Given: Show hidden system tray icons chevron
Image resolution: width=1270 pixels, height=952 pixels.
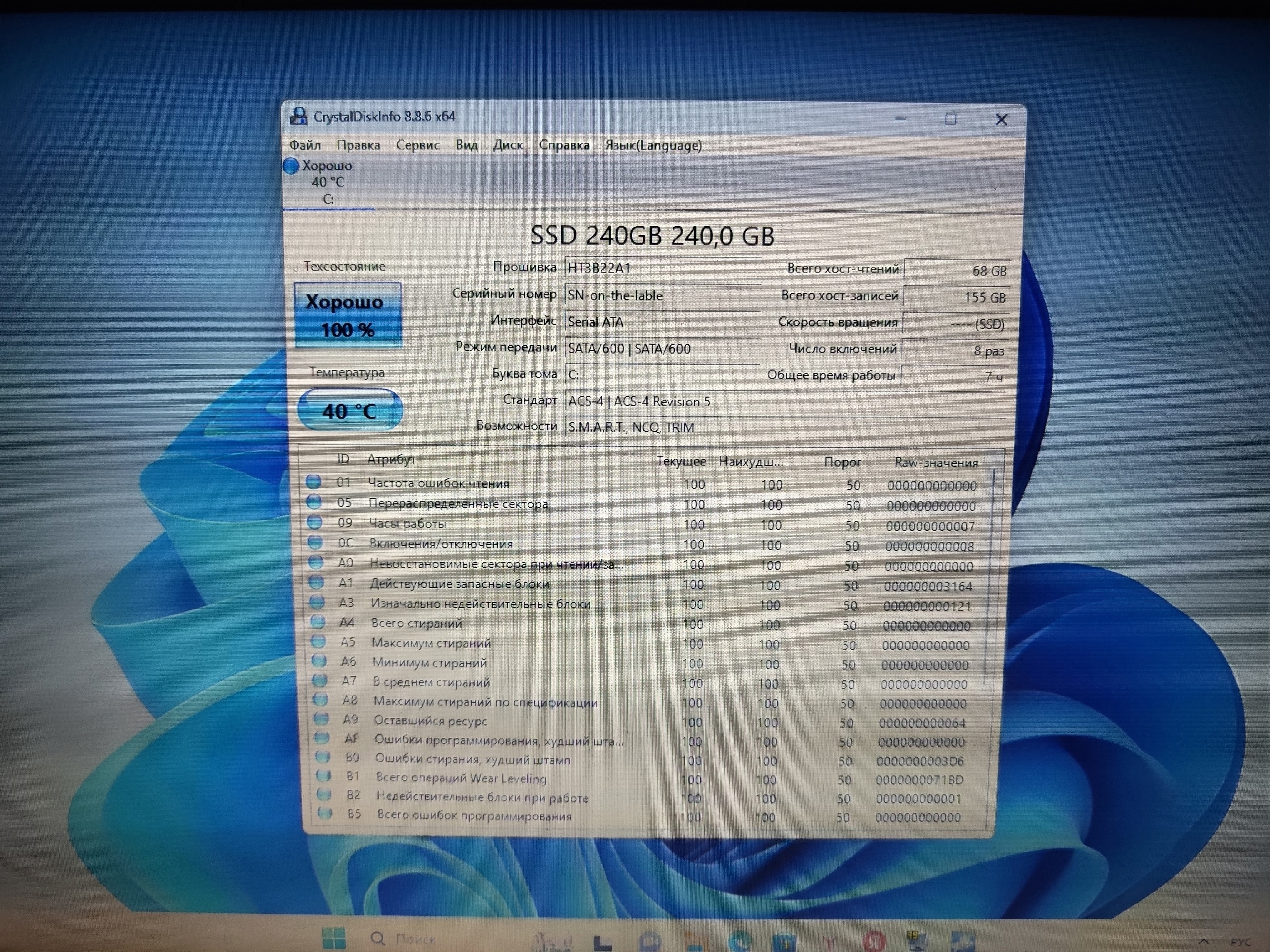Looking at the screenshot, I should click(x=1204, y=941).
